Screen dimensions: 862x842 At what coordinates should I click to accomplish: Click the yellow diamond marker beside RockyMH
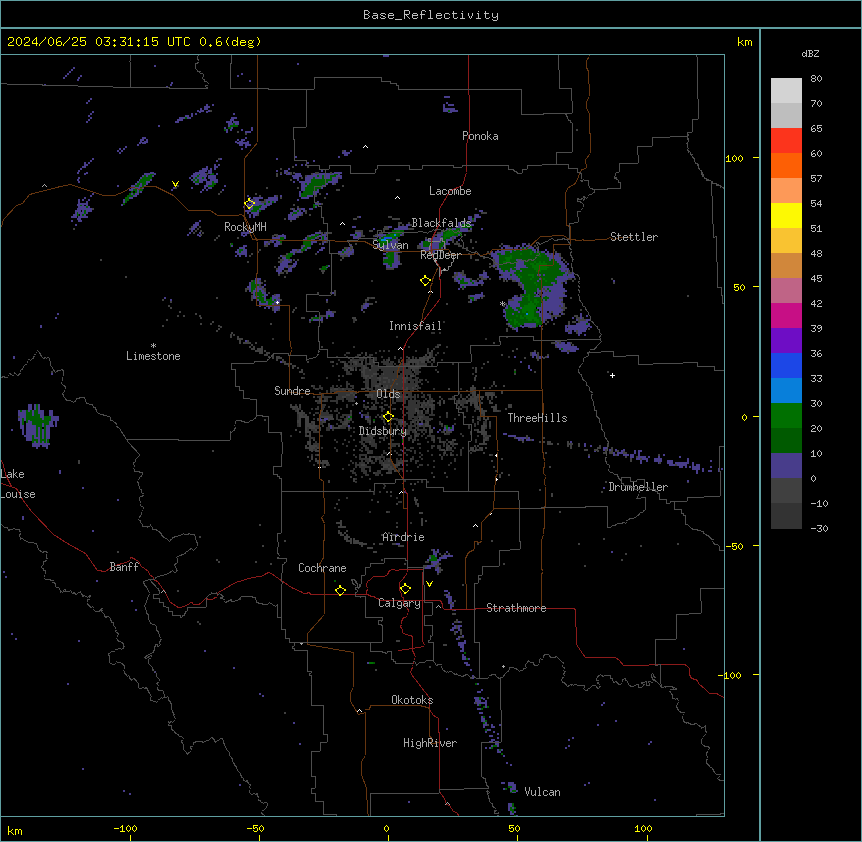249,204
